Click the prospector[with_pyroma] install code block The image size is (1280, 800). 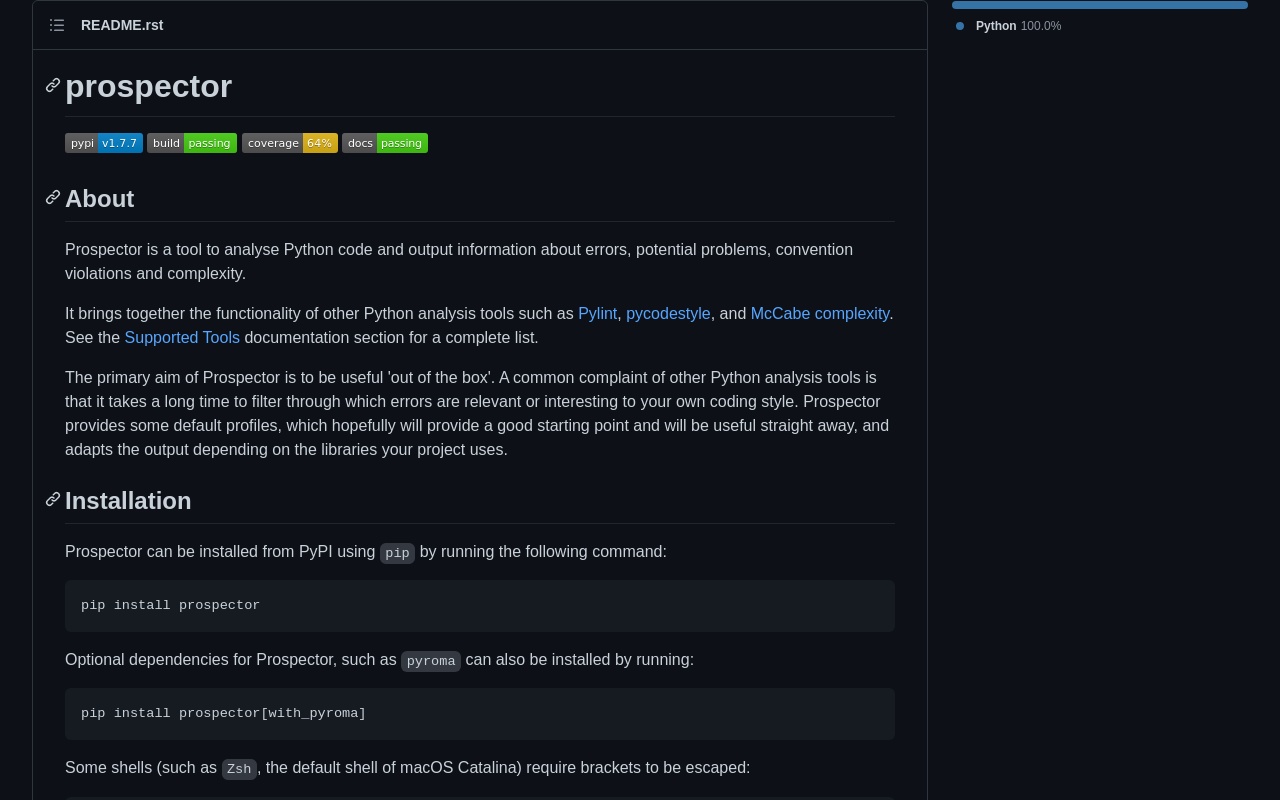pos(480,714)
